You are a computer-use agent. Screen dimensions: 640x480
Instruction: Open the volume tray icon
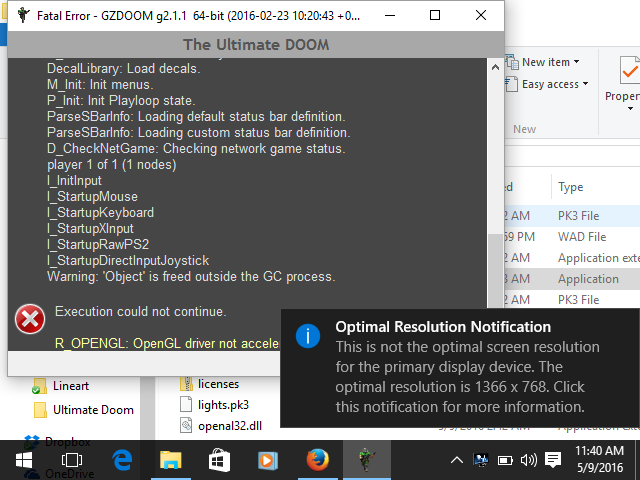click(x=529, y=460)
